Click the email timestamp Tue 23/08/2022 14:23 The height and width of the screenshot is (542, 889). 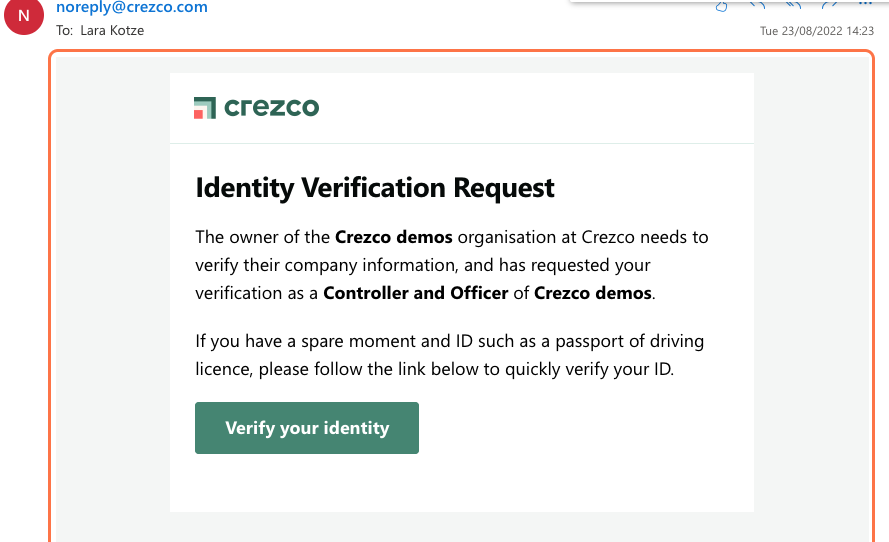(816, 31)
